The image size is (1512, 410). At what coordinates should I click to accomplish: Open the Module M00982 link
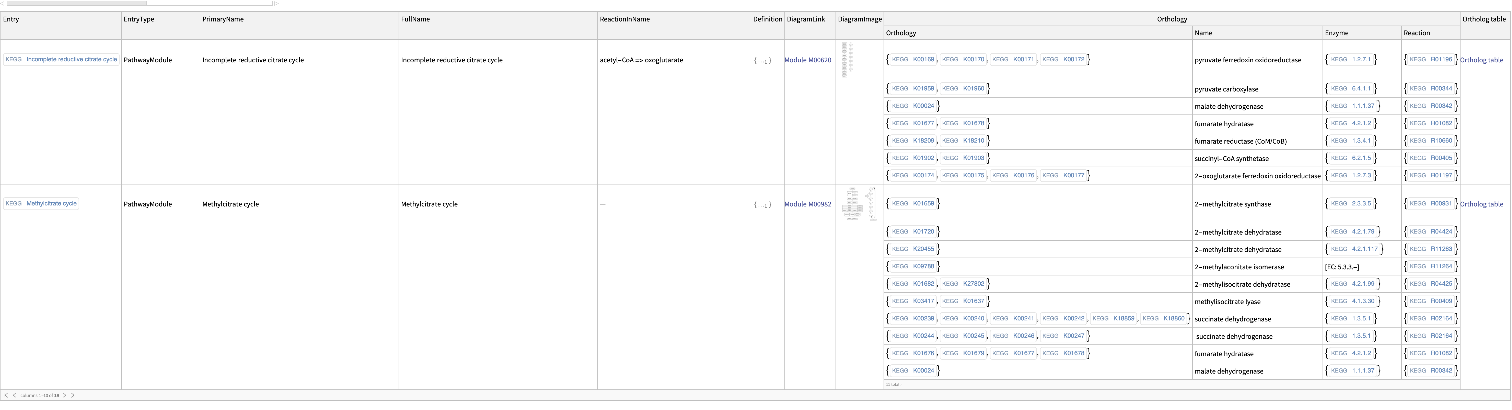(x=808, y=204)
